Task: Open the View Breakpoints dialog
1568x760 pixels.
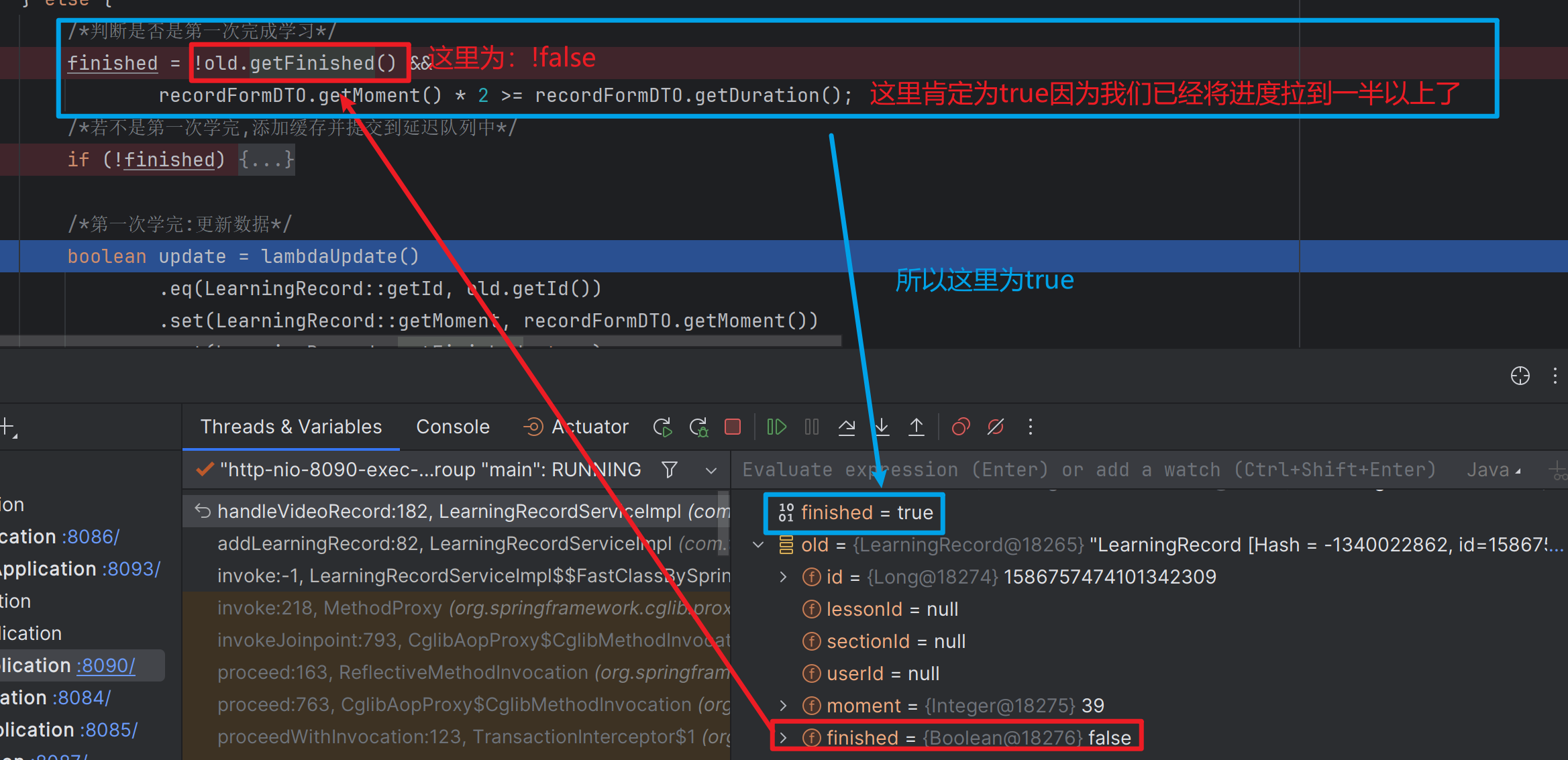Action: pos(961,427)
